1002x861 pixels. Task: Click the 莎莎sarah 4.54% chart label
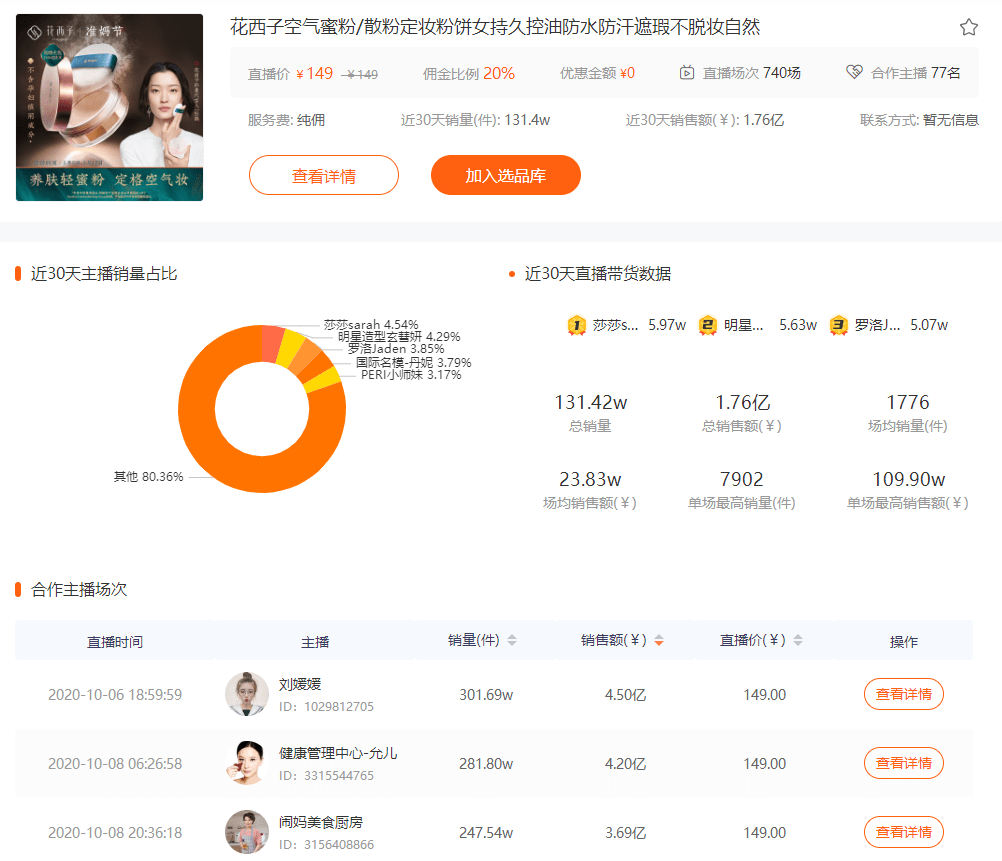(370, 325)
